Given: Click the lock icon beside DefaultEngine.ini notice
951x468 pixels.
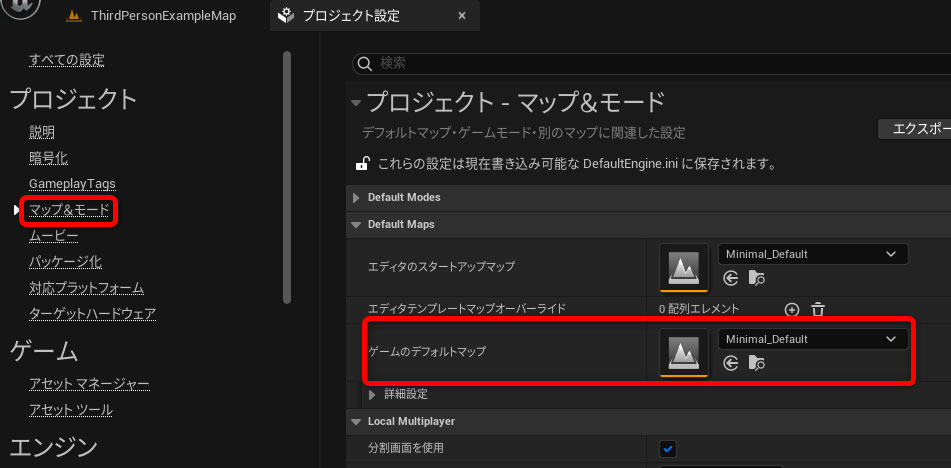Looking at the screenshot, I should click(x=362, y=164).
